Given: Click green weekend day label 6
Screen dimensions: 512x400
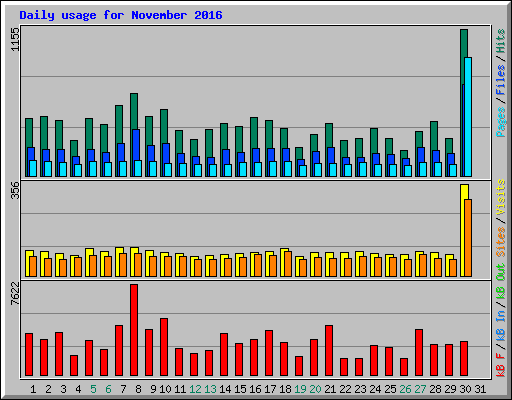Looking at the screenshot, I should (108, 389).
